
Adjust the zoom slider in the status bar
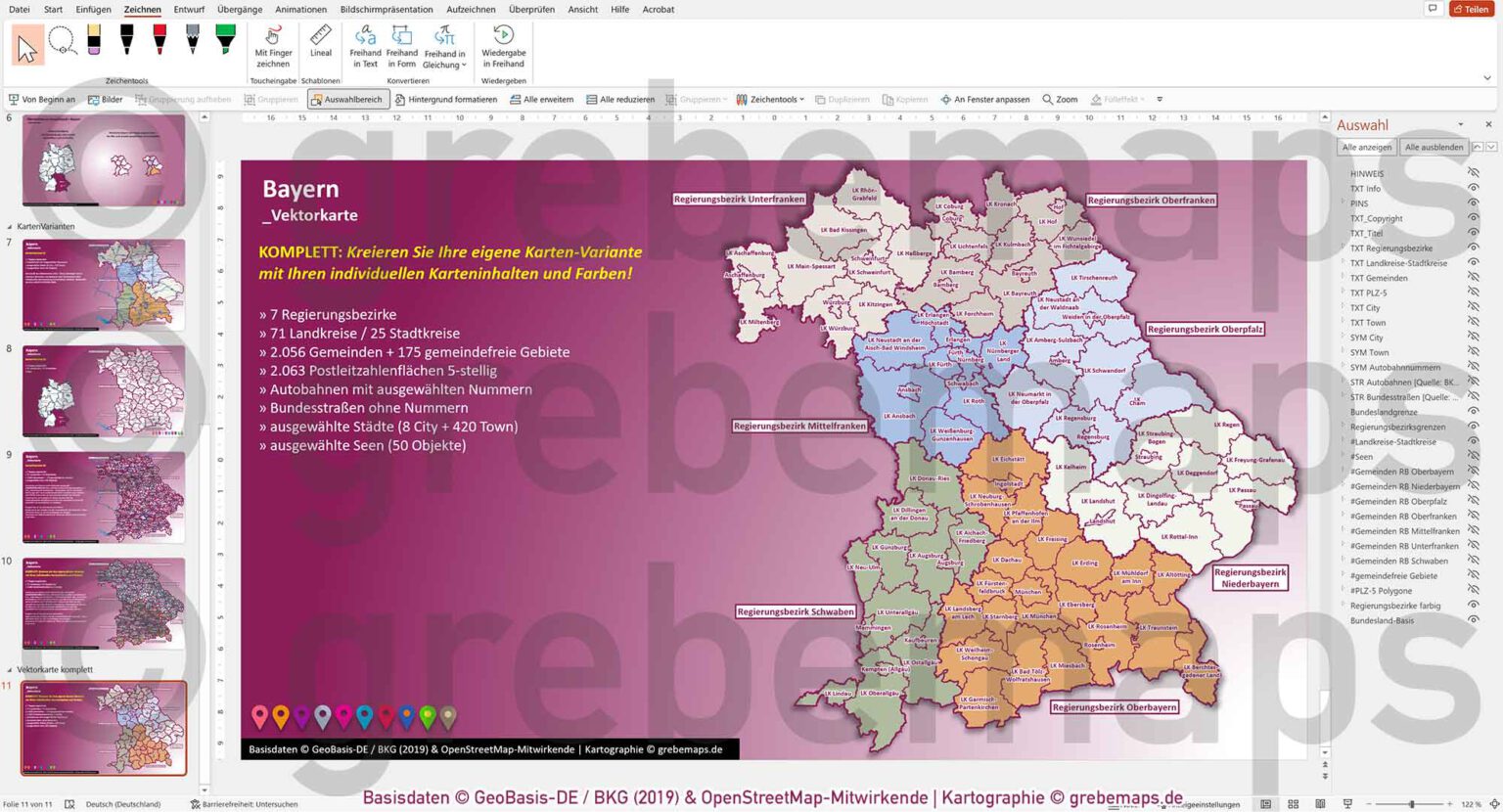(1411, 804)
